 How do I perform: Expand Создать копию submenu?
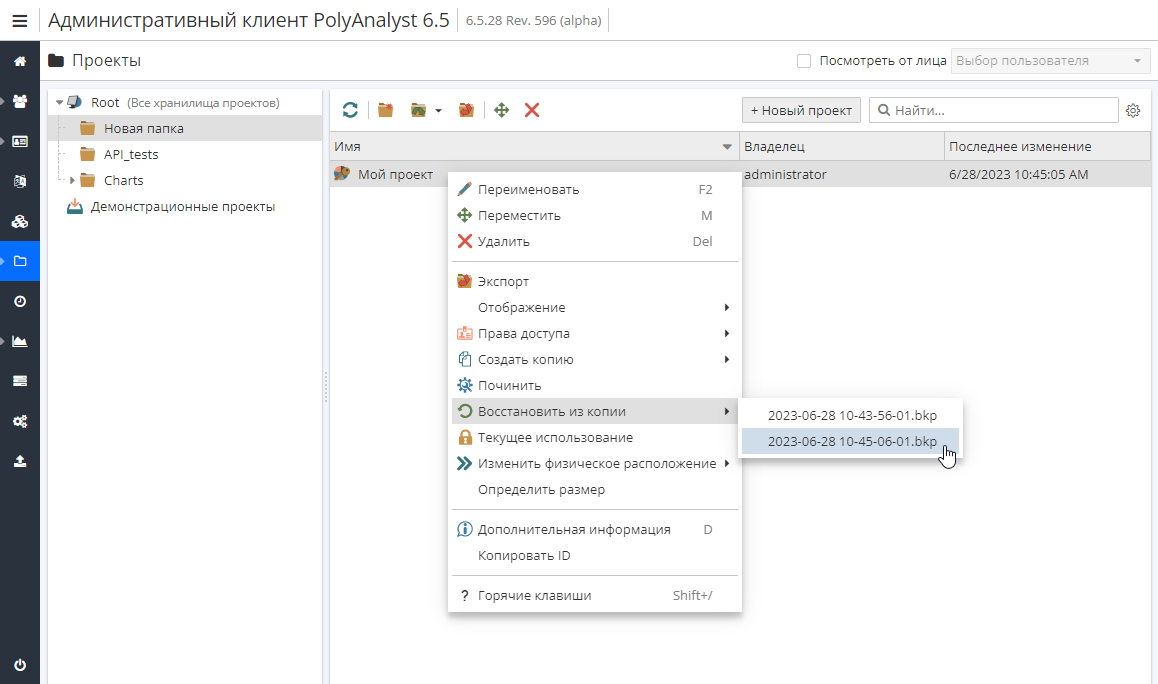click(727, 359)
